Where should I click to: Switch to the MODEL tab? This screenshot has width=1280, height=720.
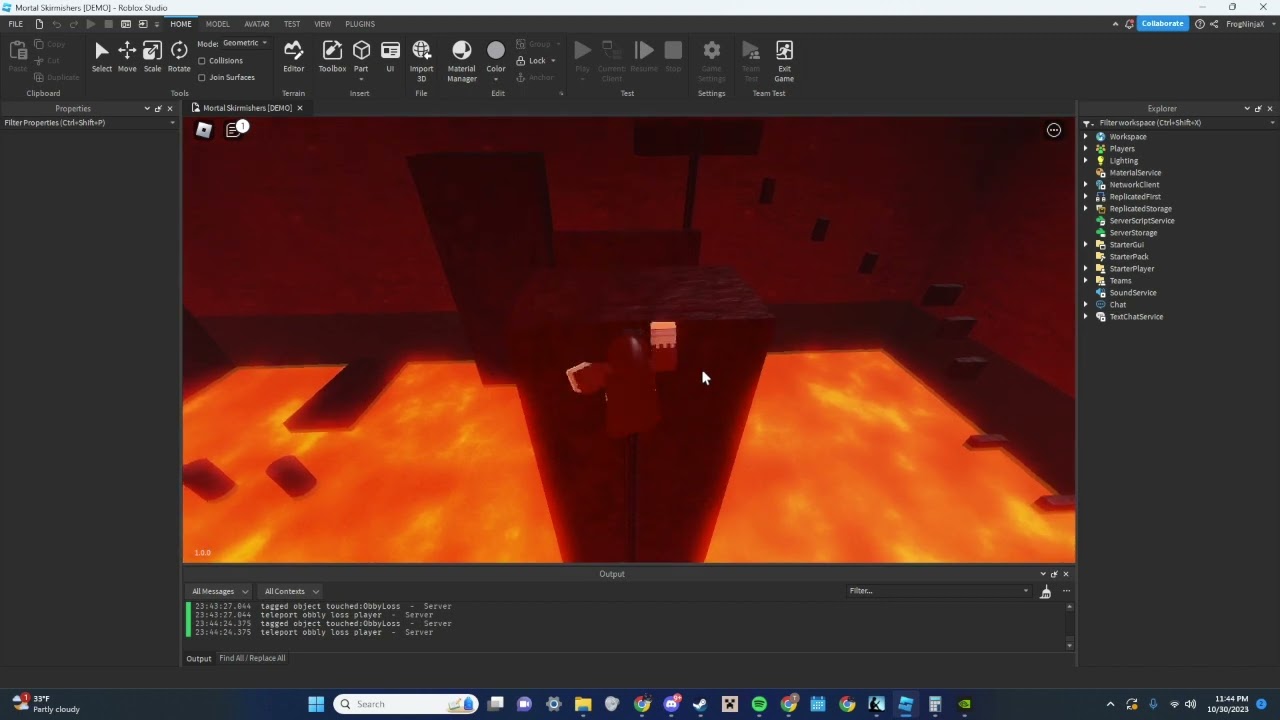tap(217, 24)
